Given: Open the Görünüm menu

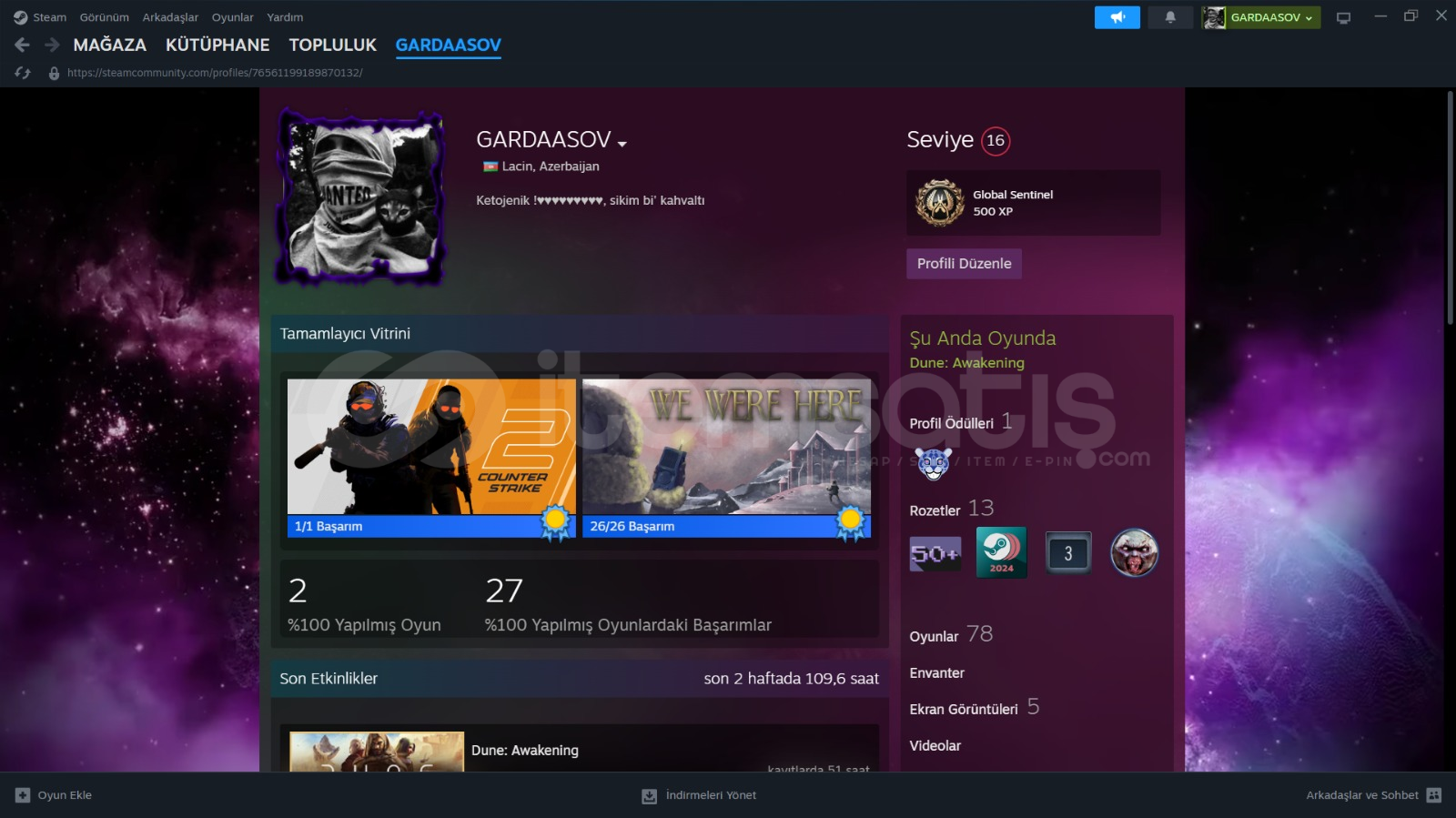Looking at the screenshot, I should click(x=105, y=17).
